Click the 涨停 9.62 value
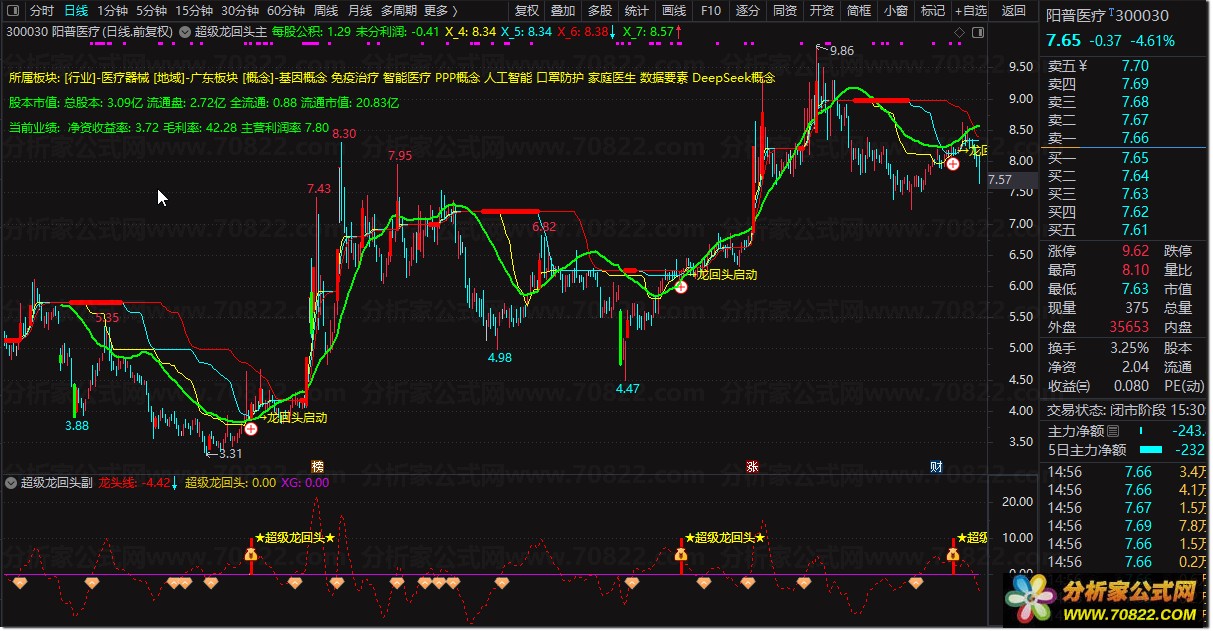The image size is (1213, 631). tap(1135, 251)
